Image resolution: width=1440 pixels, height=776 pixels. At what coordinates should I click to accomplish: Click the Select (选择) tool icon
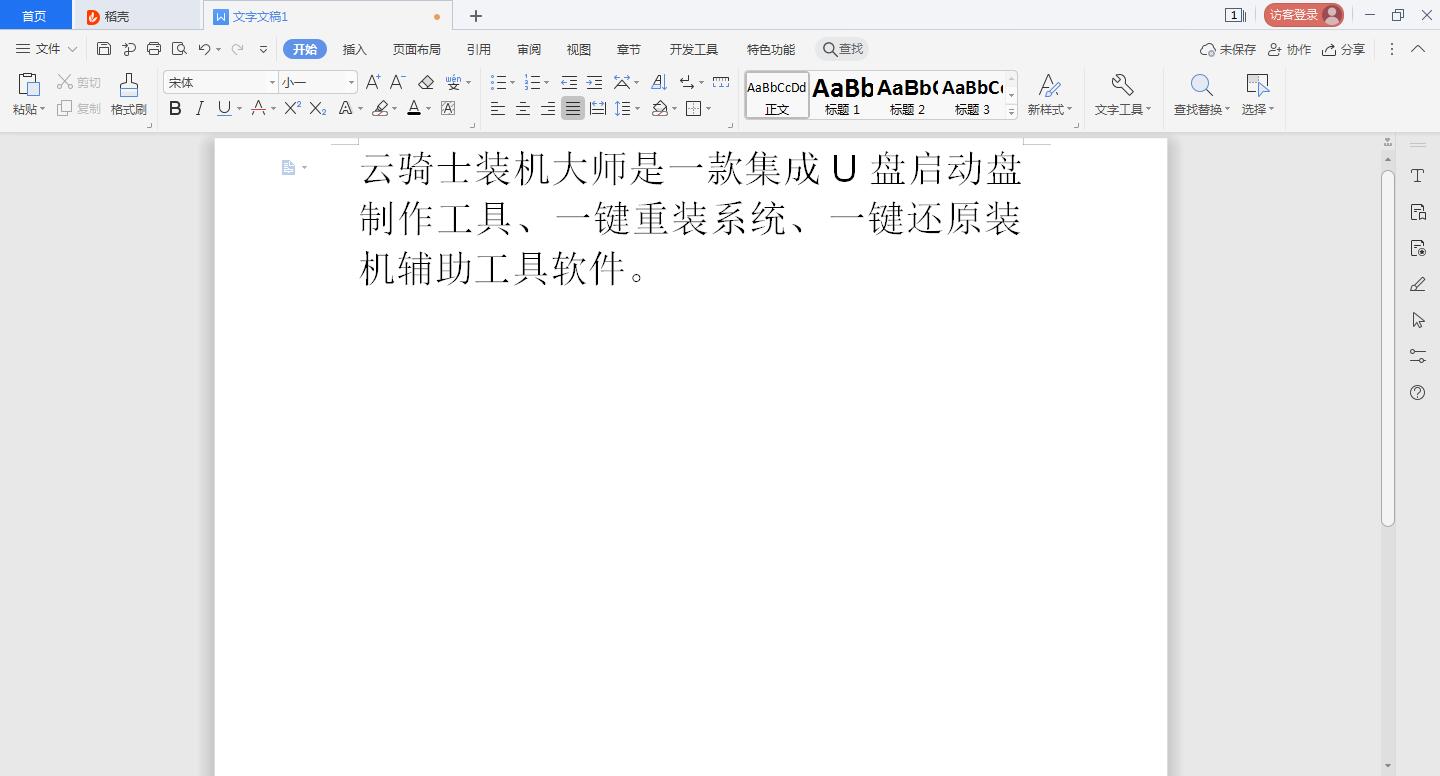point(1257,85)
